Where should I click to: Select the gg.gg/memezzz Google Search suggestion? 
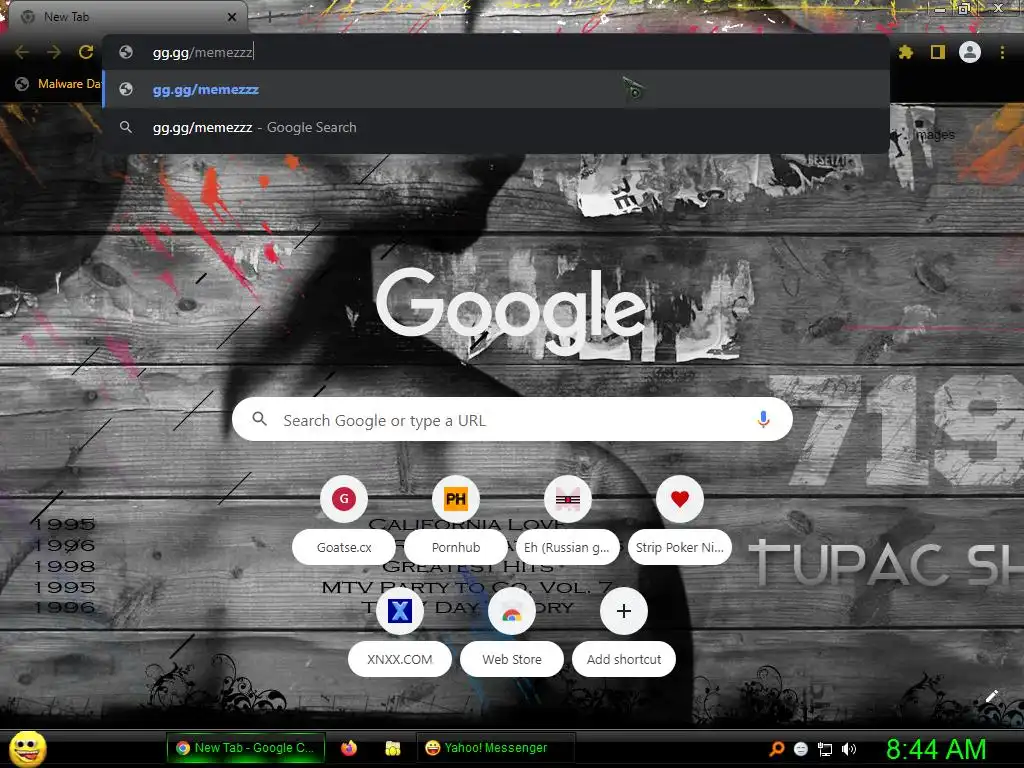click(496, 127)
